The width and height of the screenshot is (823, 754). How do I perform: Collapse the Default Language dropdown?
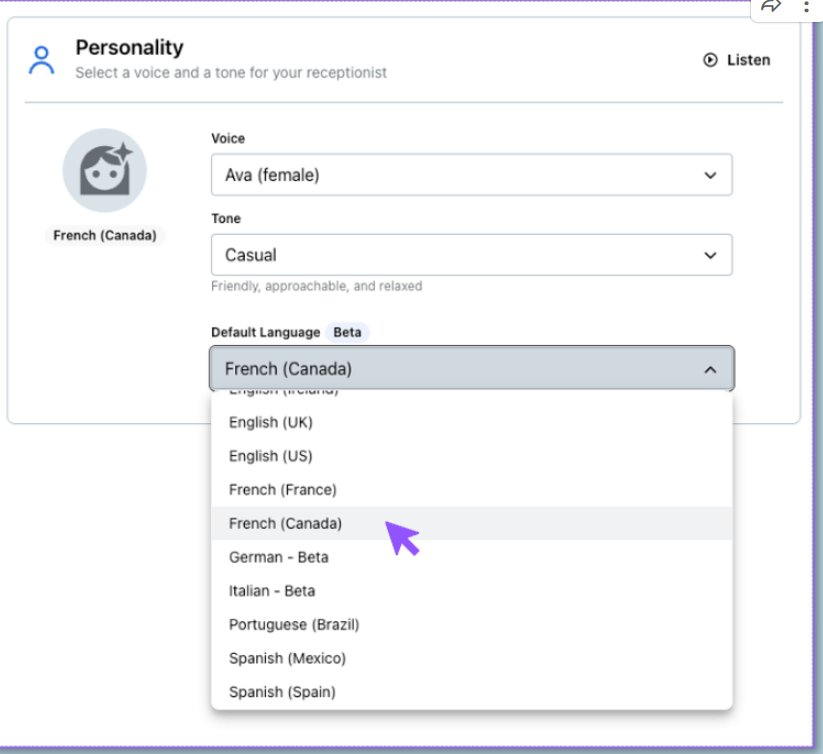click(470, 367)
